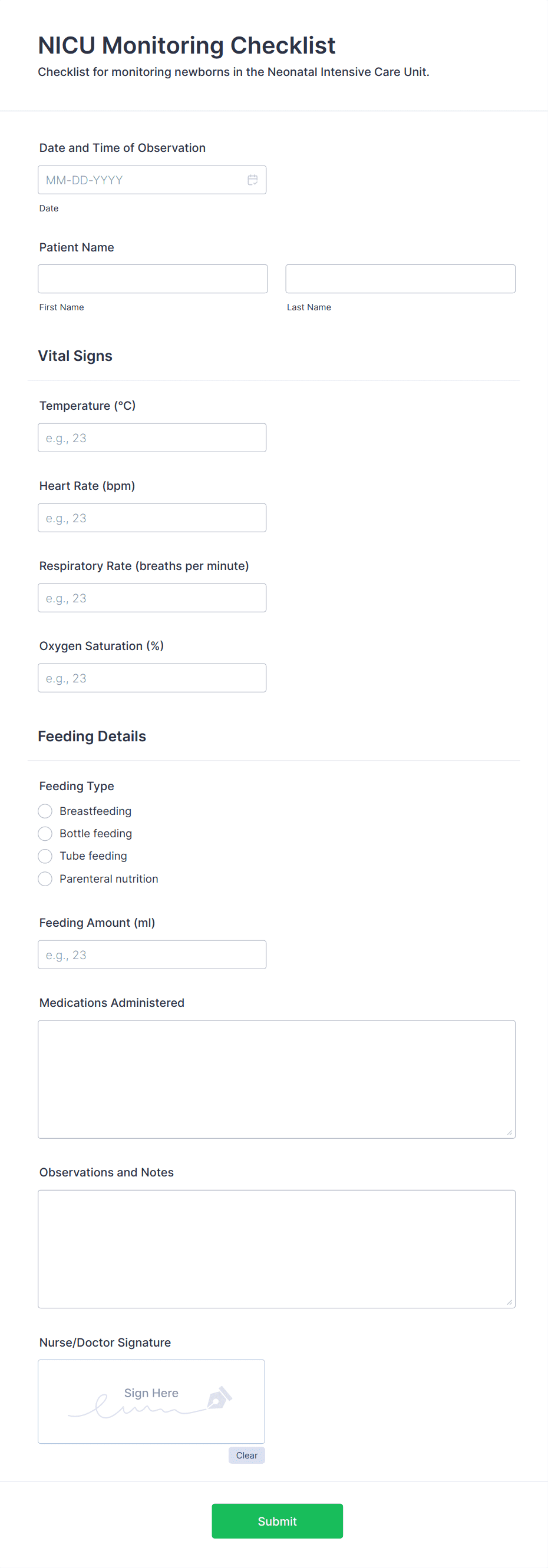Click the Heart Rate field
The width and height of the screenshot is (548, 1568).
(152, 518)
